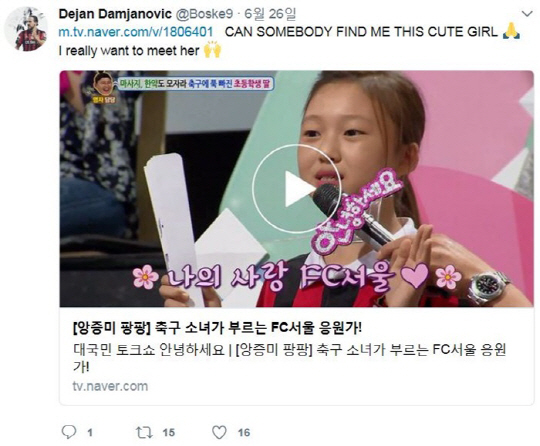
Task: Open the bold card title about FC서울 응원가
Action: (217, 328)
